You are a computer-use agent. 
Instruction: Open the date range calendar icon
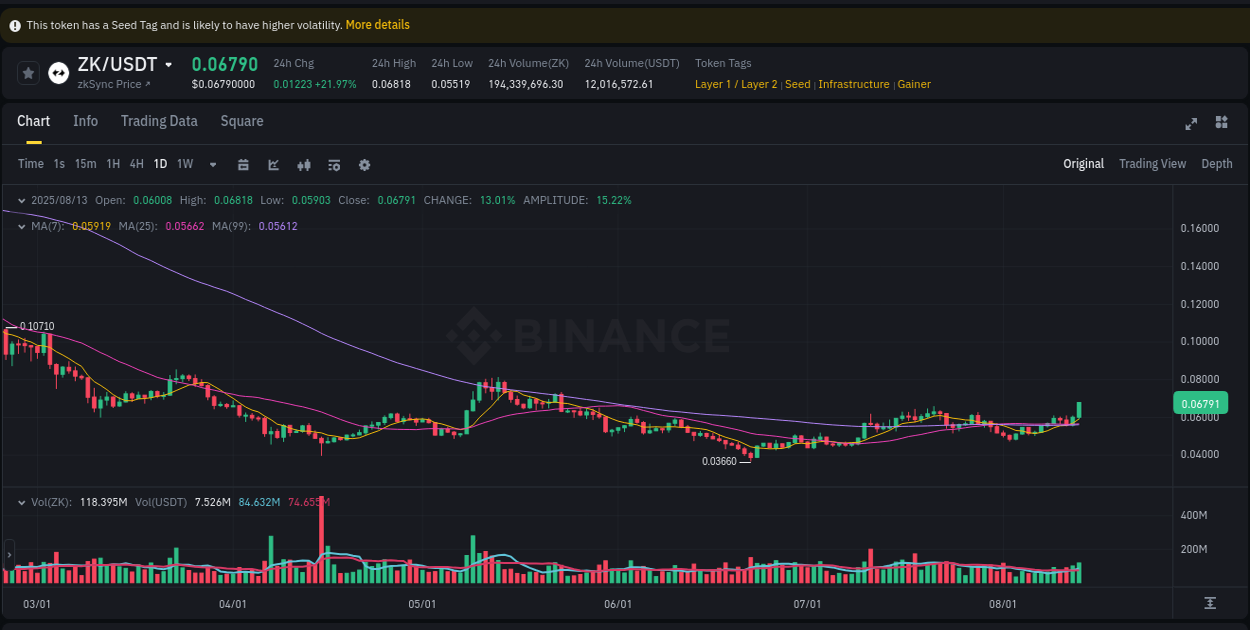244,164
